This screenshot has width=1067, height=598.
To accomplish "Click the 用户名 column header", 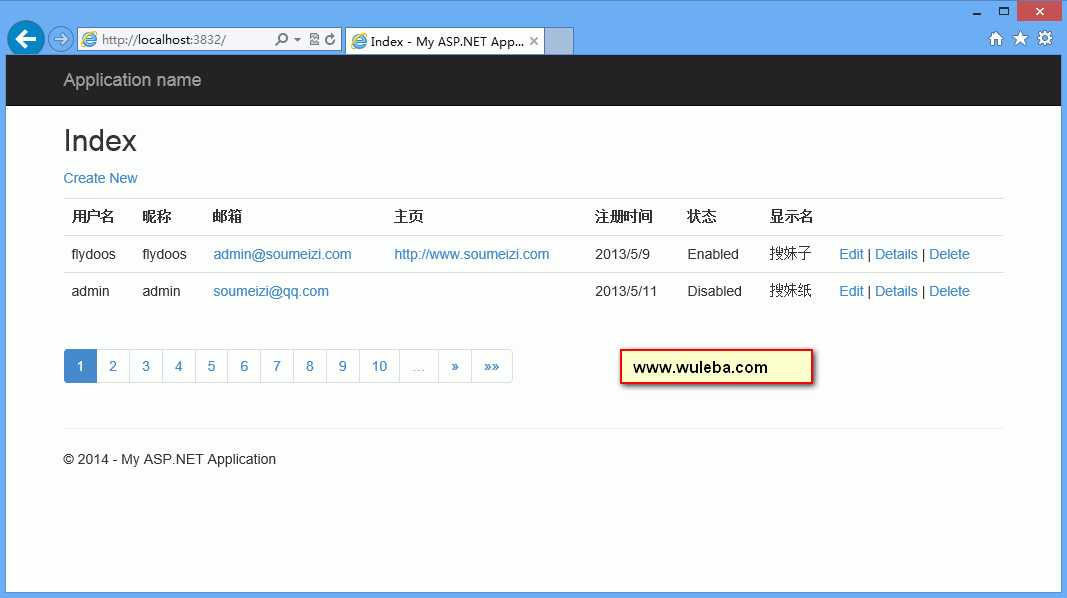I will (93, 216).
